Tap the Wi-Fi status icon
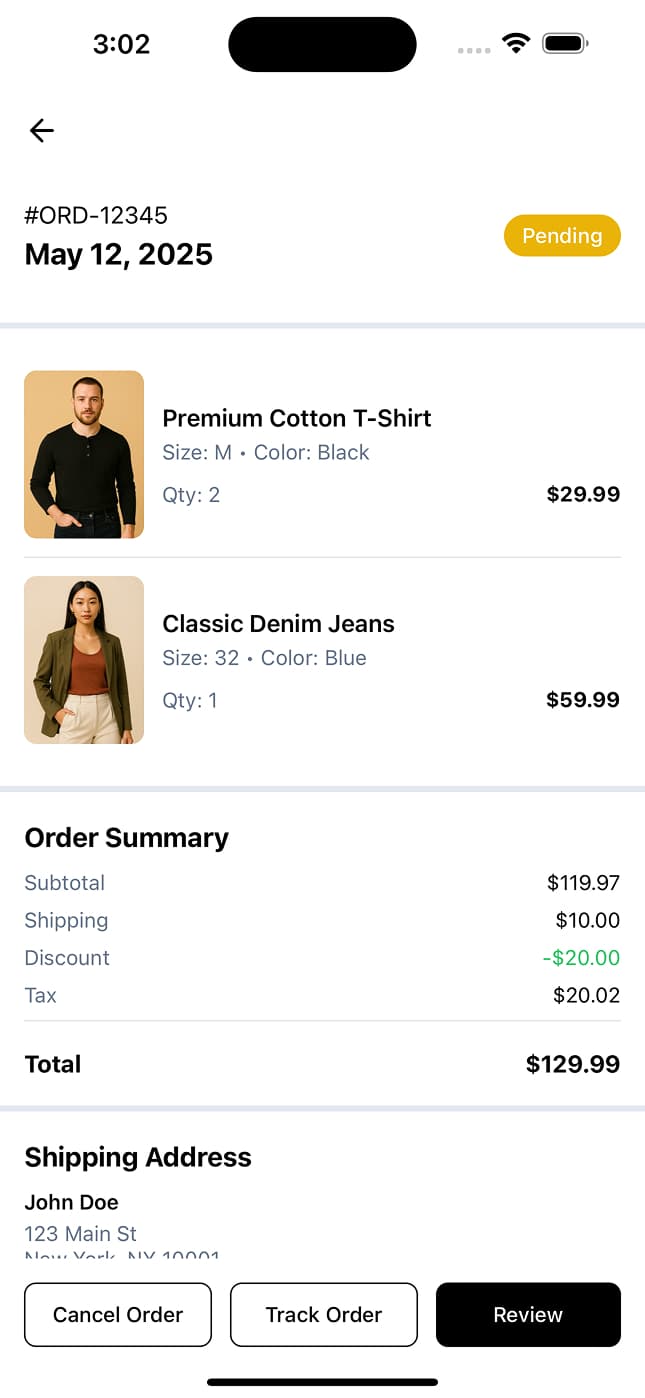Viewport: 645px width, 1398px height. pos(516,44)
